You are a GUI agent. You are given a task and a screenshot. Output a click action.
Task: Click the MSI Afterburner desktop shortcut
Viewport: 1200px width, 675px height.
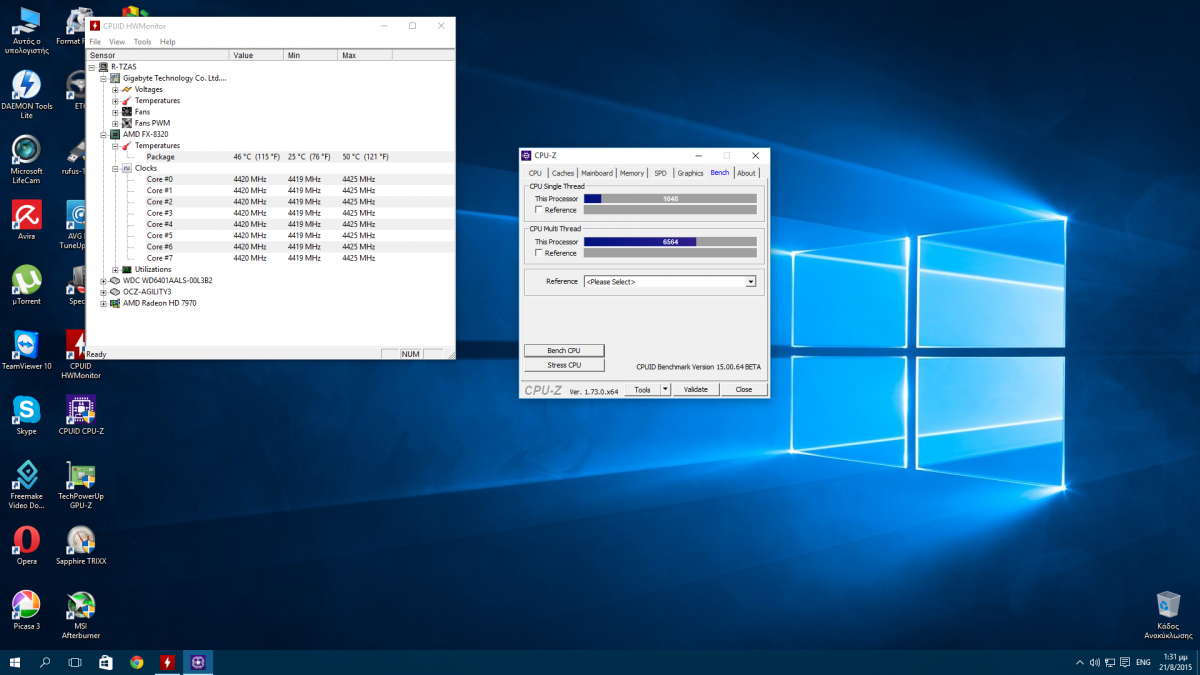tap(80, 615)
